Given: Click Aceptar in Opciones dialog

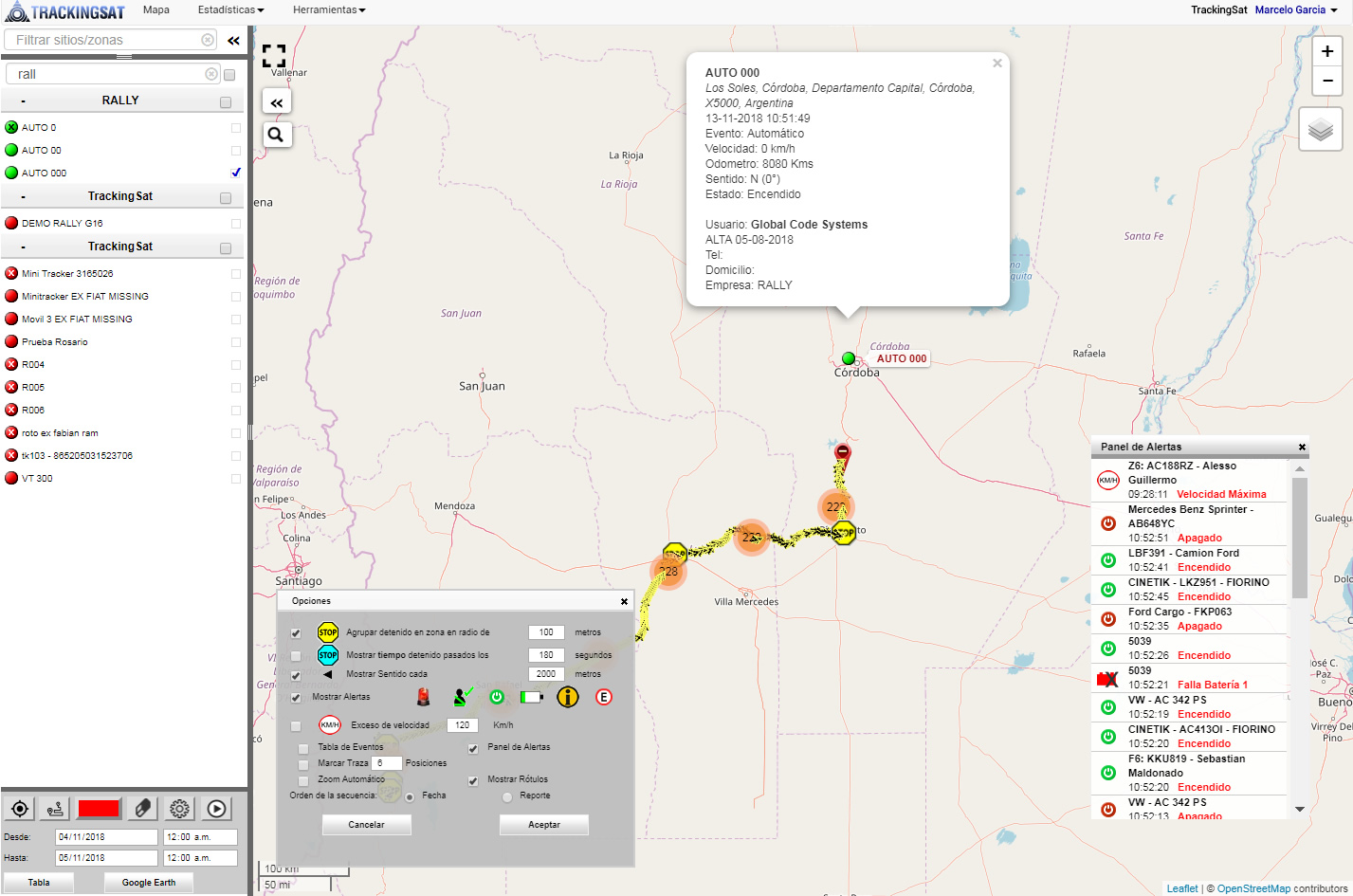Looking at the screenshot, I should 544,825.
